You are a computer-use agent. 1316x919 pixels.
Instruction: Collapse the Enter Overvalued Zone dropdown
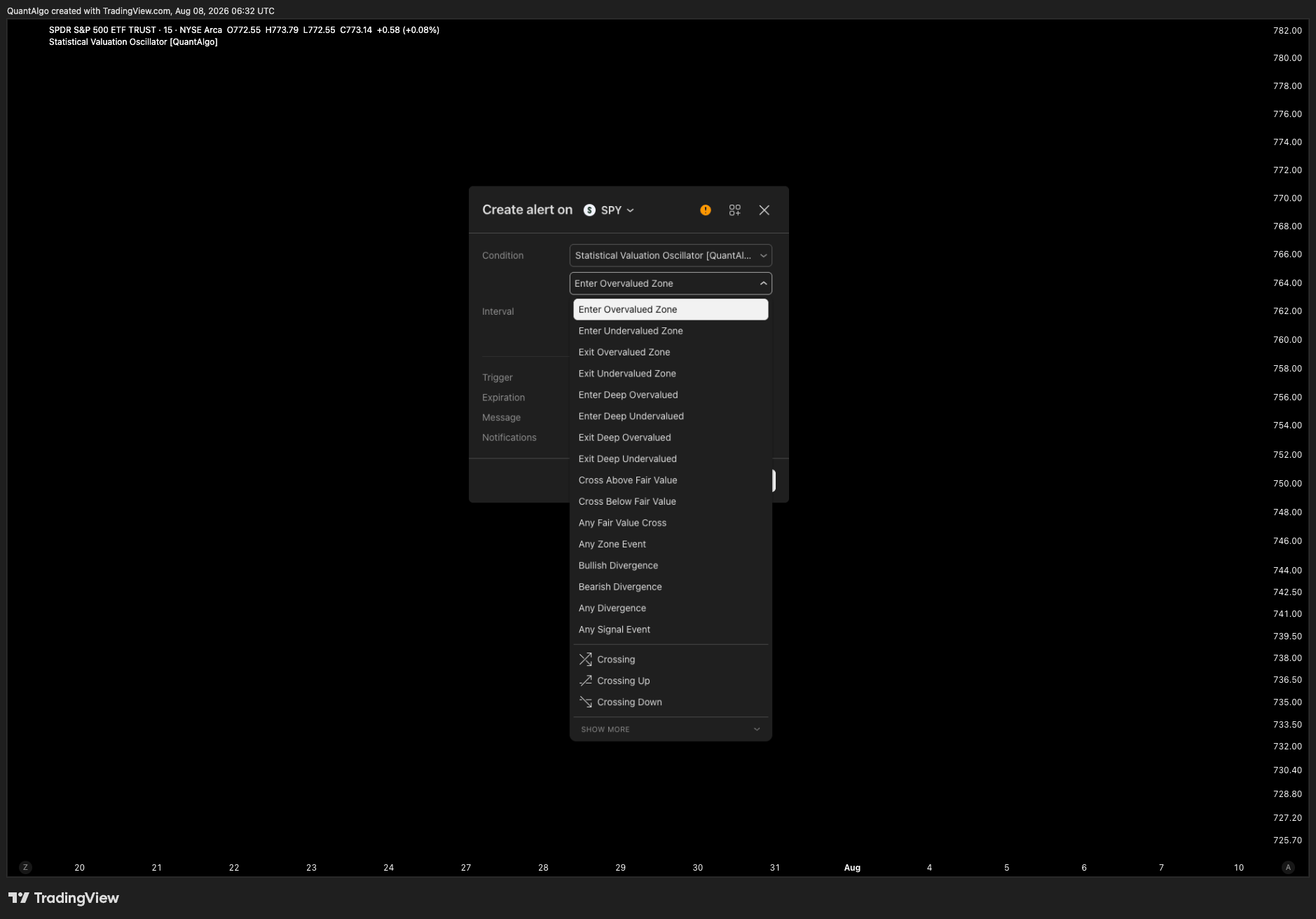tap(671, 283)
